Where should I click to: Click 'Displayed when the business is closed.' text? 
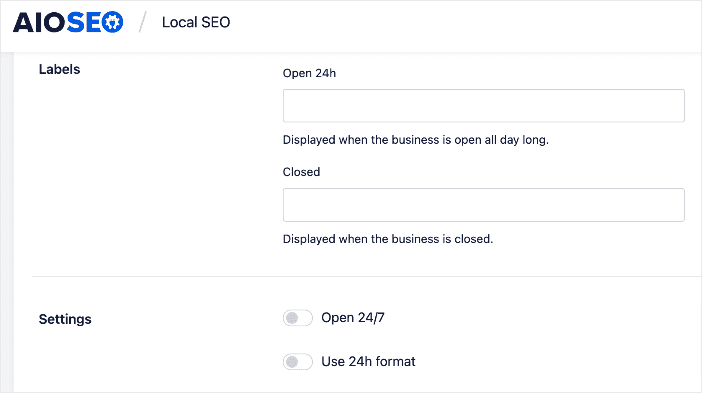click(x=388, y=239)
